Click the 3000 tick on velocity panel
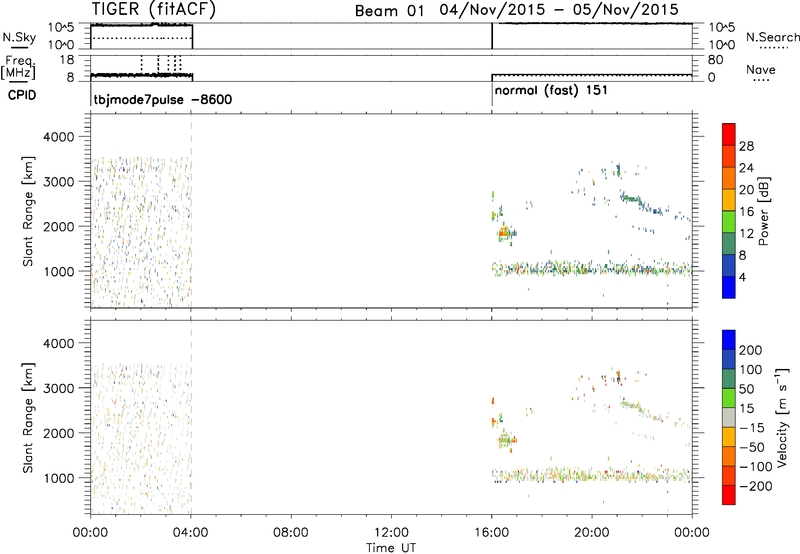This screenshot has height=554, width=800. click(59, 388)
